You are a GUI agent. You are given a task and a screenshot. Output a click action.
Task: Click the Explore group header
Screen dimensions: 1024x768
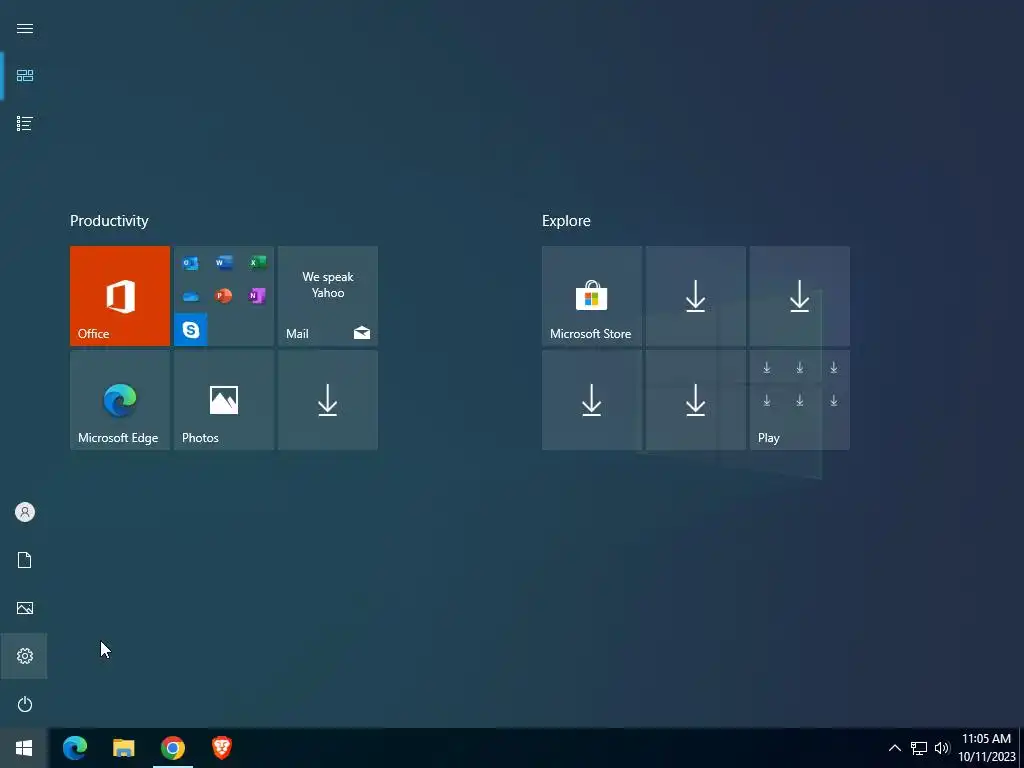click(566, 221)
